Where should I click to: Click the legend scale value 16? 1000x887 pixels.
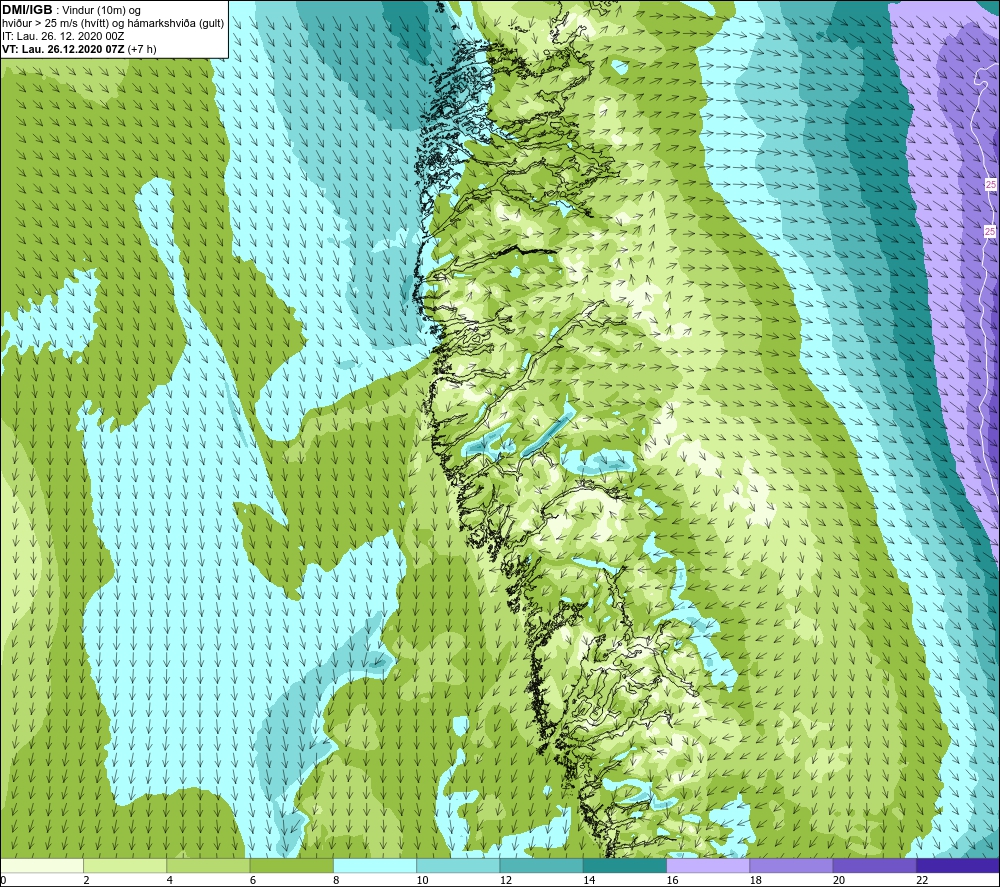pyautogui.click(x=672, y=880)
